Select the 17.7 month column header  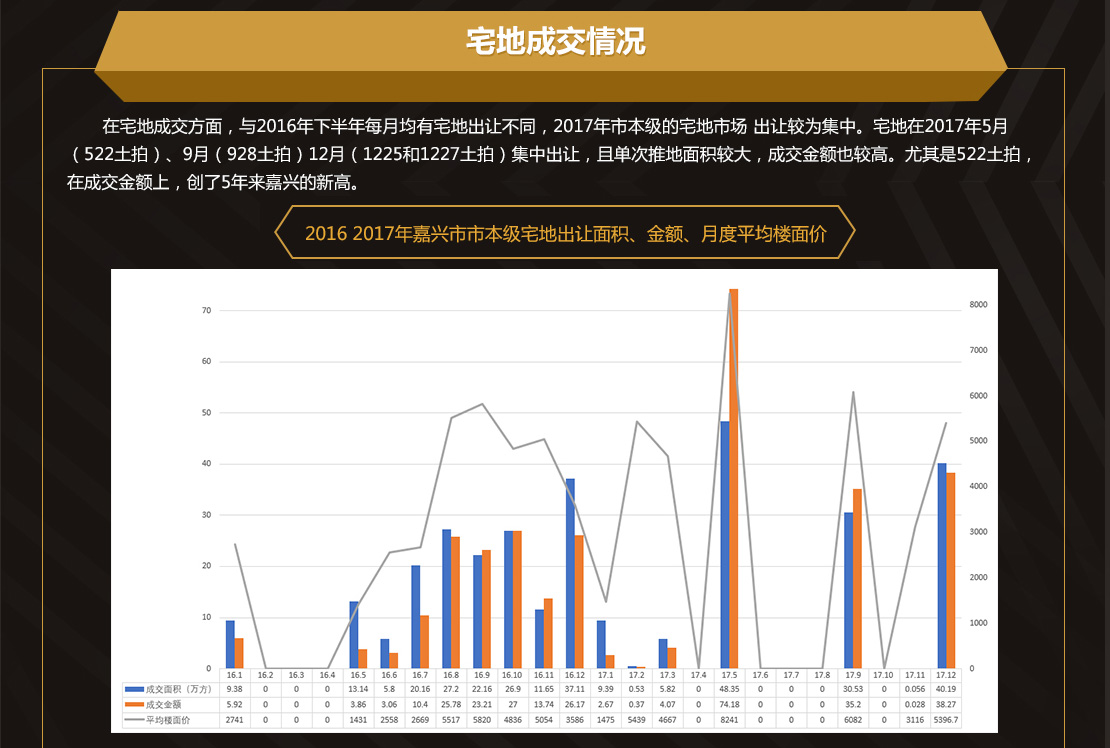[x=791, y=675]
